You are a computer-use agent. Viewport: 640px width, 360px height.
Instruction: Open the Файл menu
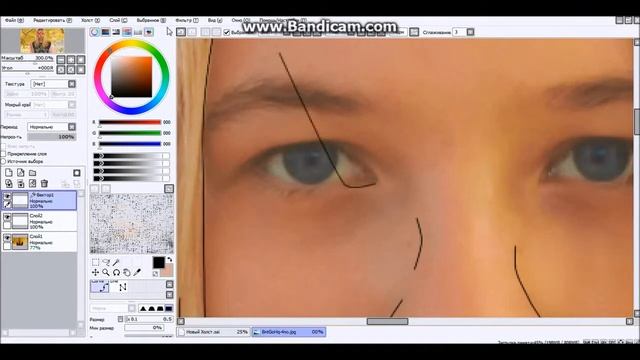coord(14,20)
